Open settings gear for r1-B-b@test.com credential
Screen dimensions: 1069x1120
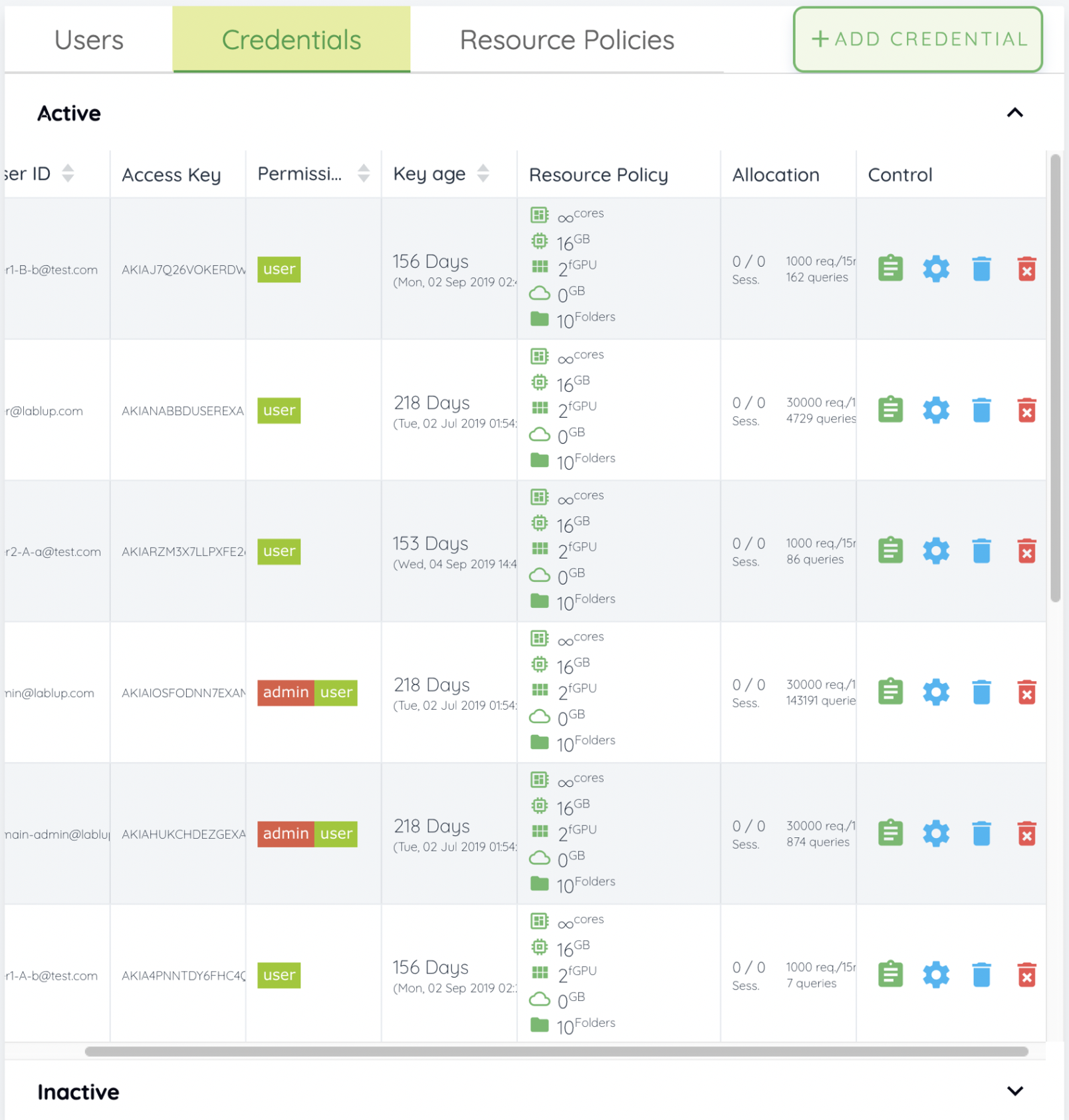tap(936, 269)
